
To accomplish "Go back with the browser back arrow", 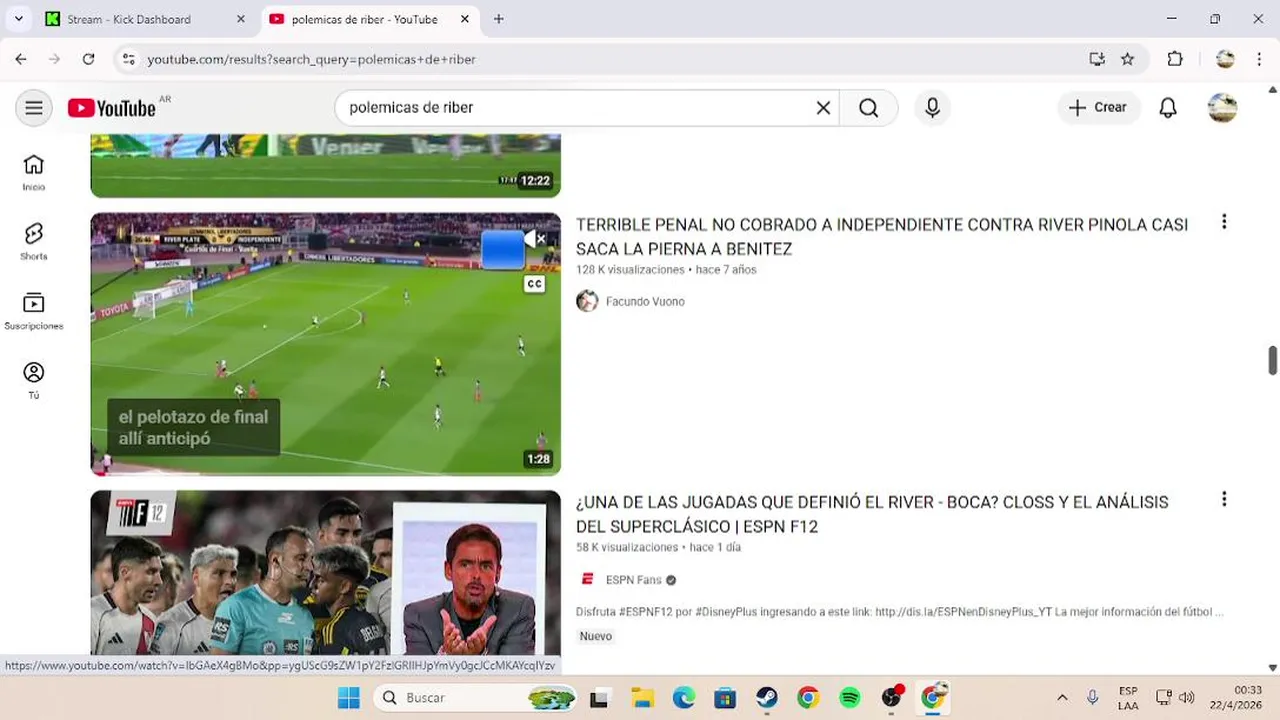I will click(21, 59).
